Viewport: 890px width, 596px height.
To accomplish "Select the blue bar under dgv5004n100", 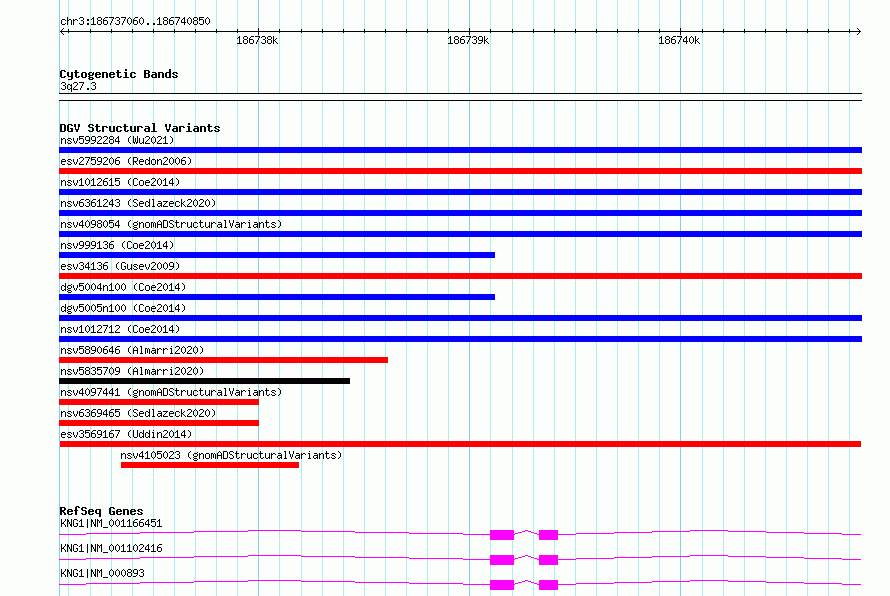I will click(x=277, y=297).
